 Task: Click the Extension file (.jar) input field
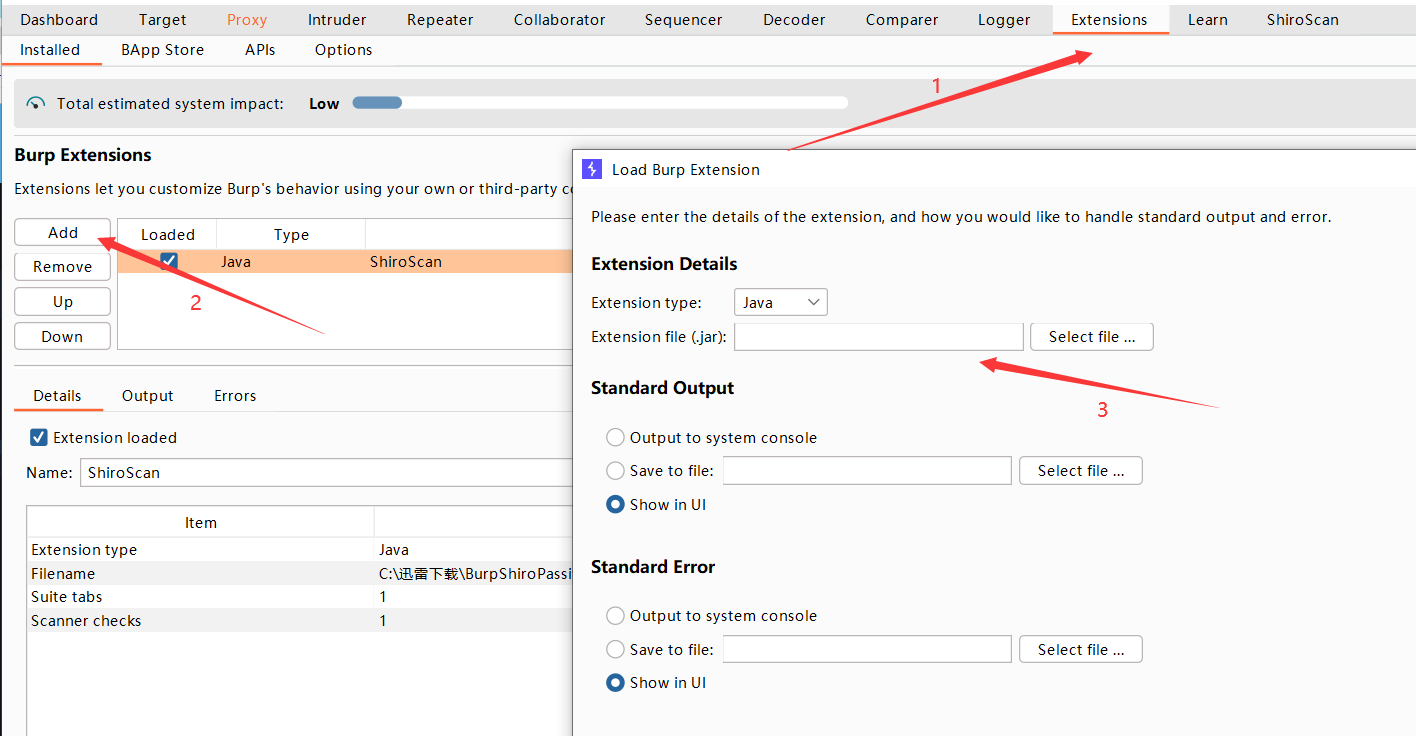coord(879,336)
